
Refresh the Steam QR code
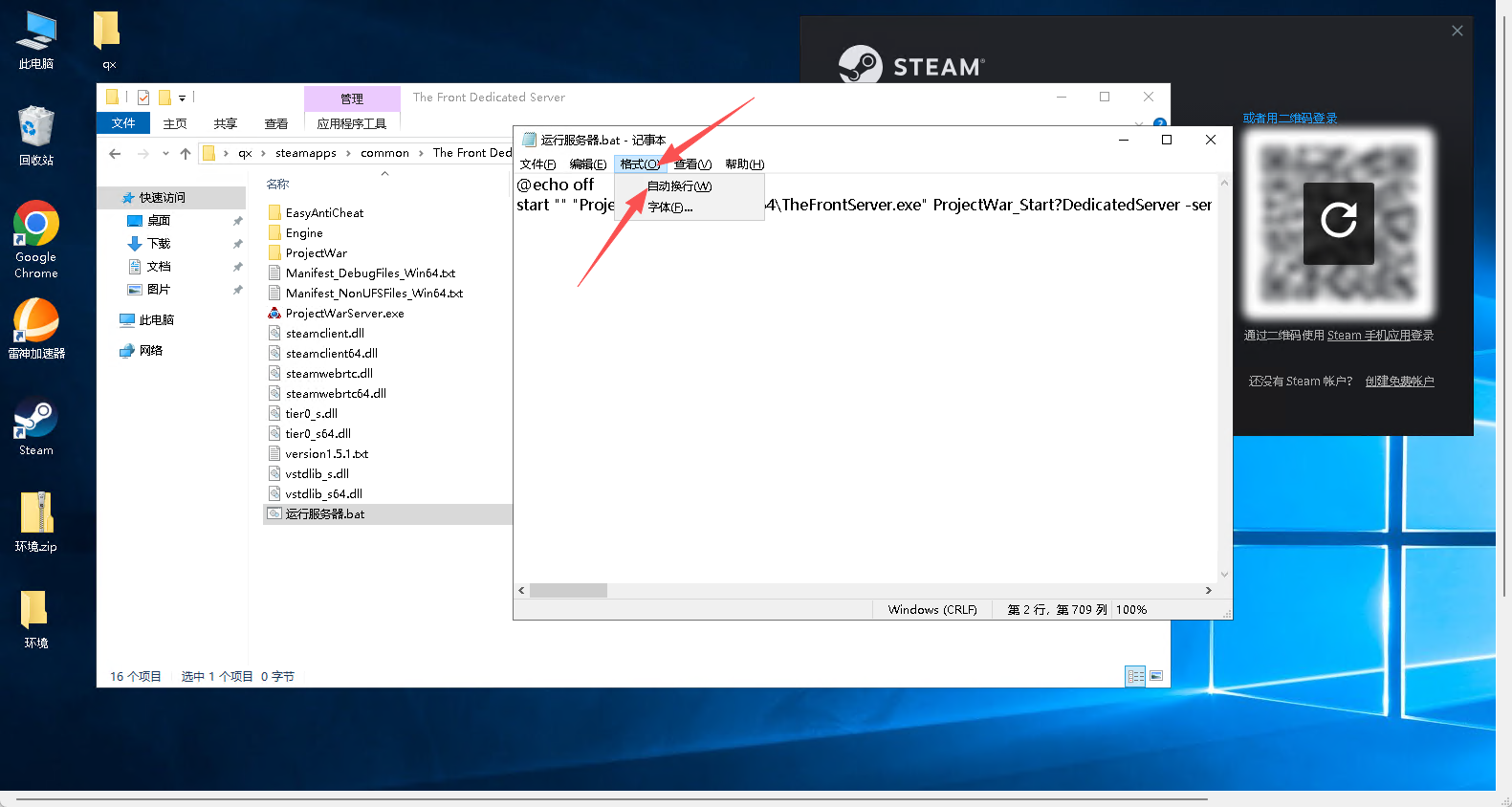(1338, 222)
